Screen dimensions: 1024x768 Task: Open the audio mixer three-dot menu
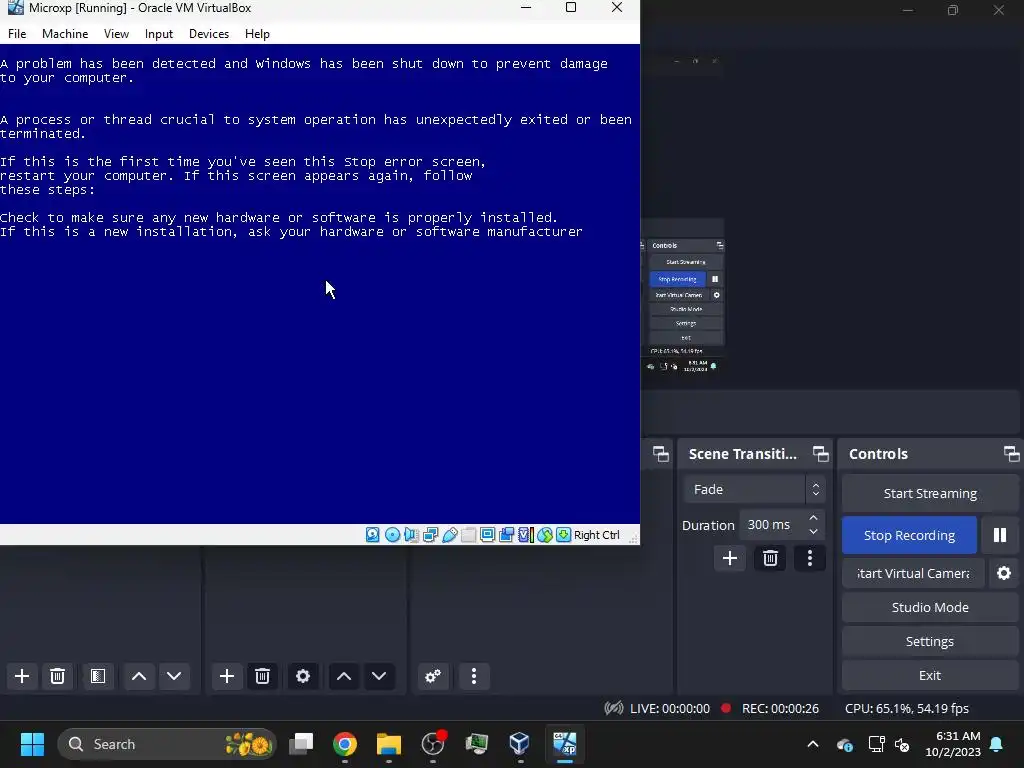click(474, 676)
